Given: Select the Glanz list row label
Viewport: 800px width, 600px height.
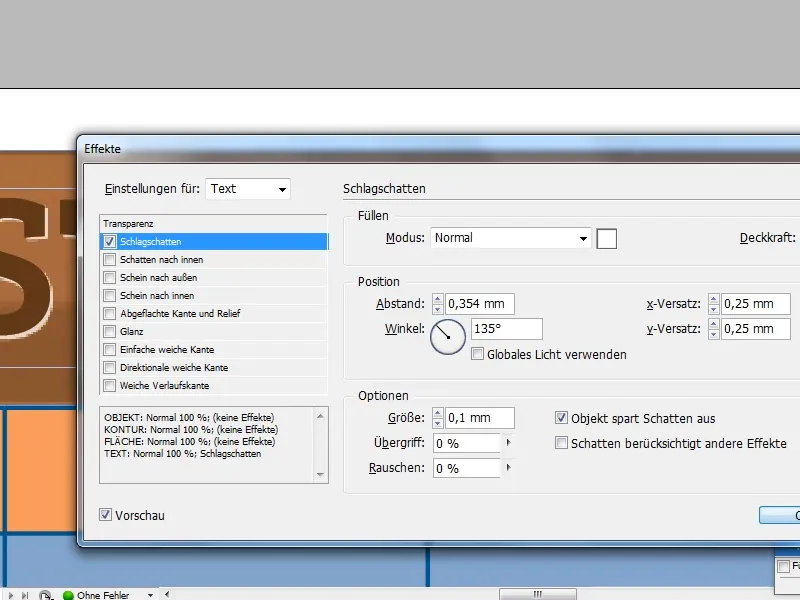Looking at the screenshot, I should 132,332.
